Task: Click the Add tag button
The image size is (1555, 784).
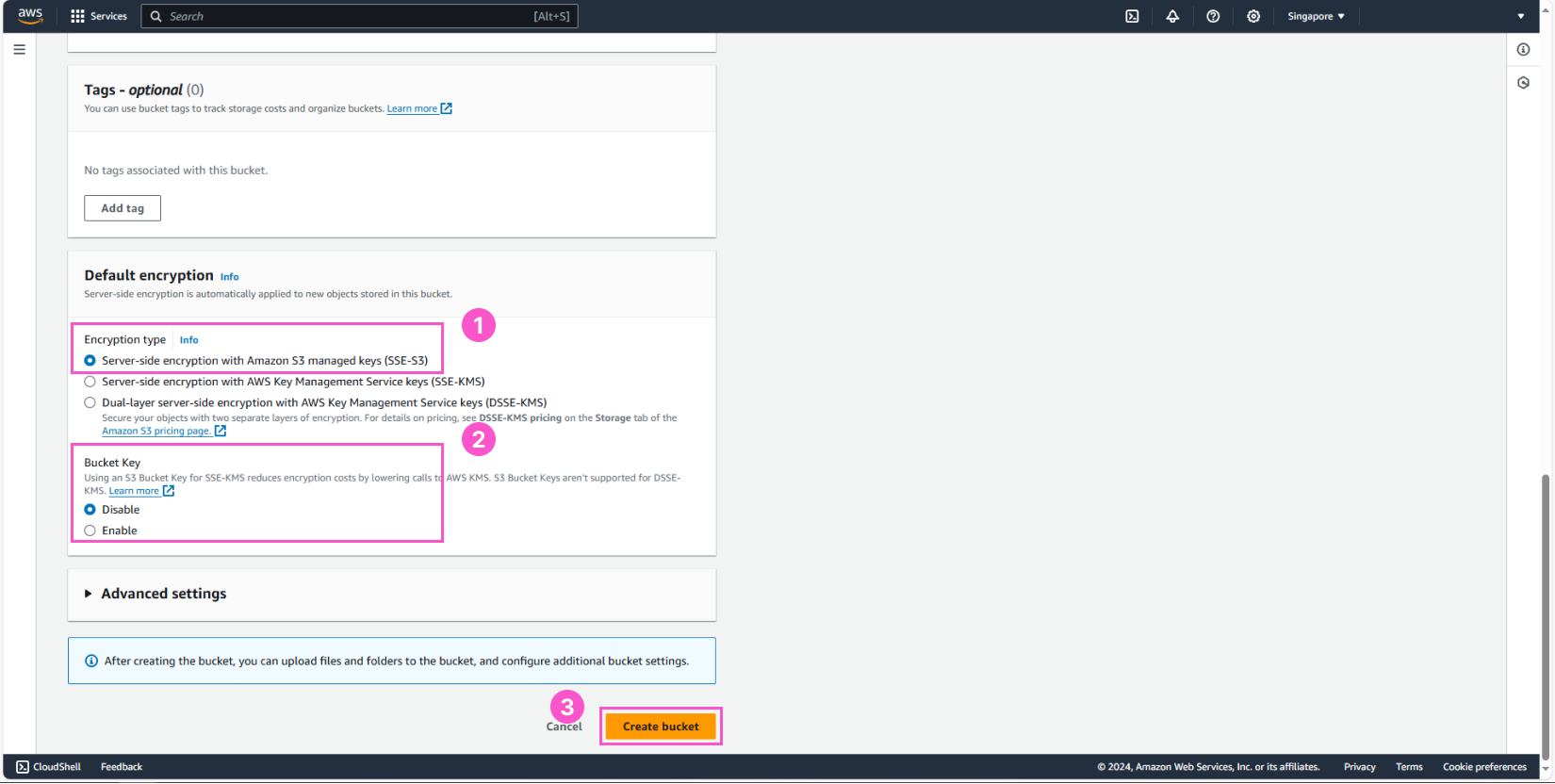Action: pyautogui.click(x=123, y=208)
